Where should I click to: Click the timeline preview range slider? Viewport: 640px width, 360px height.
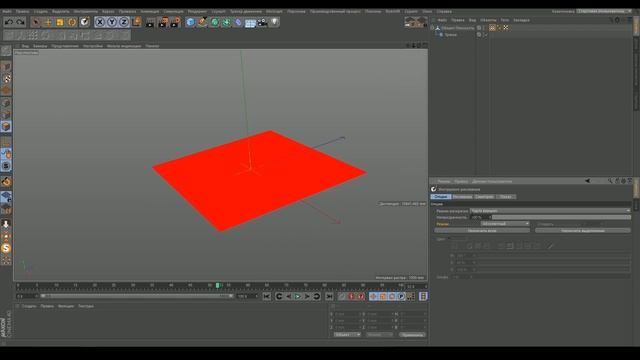point(136,296)
